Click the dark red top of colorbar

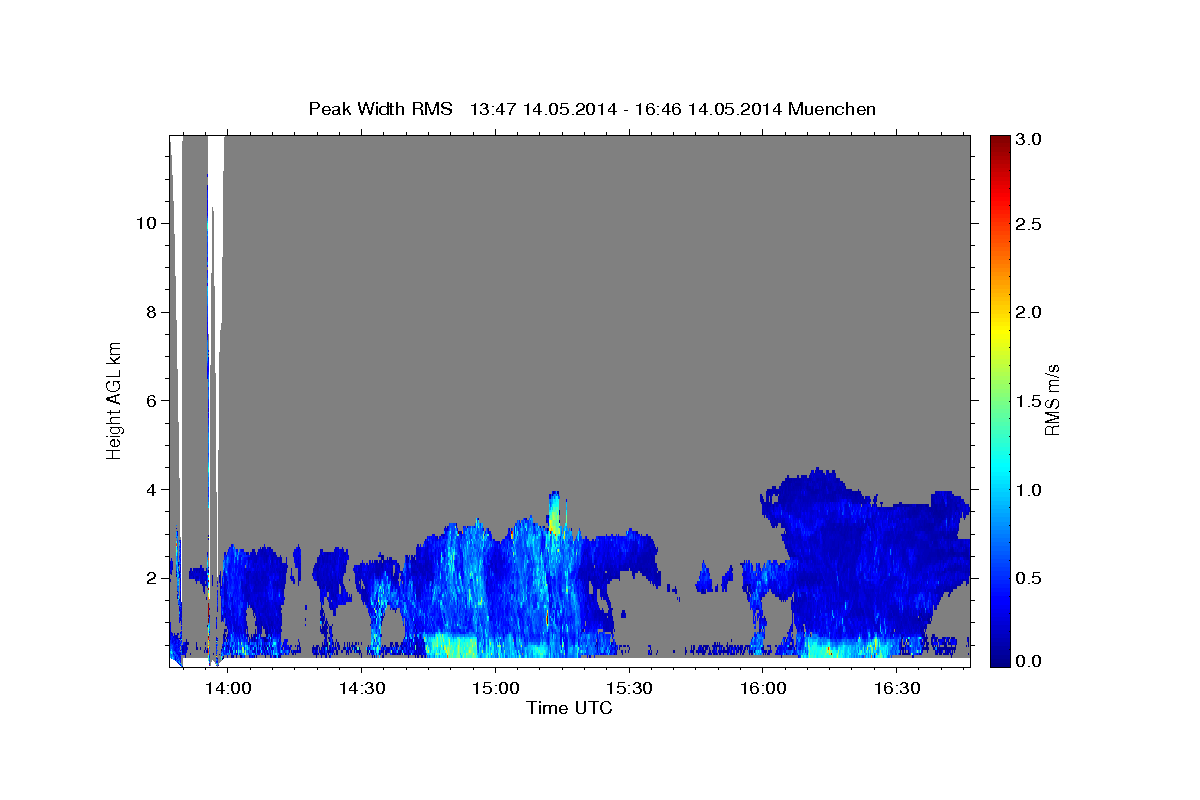tap(999, 145)
